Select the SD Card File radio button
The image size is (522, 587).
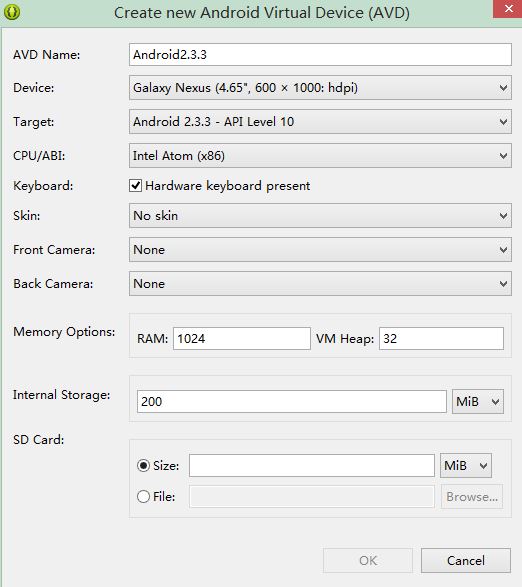click(143, 497)
